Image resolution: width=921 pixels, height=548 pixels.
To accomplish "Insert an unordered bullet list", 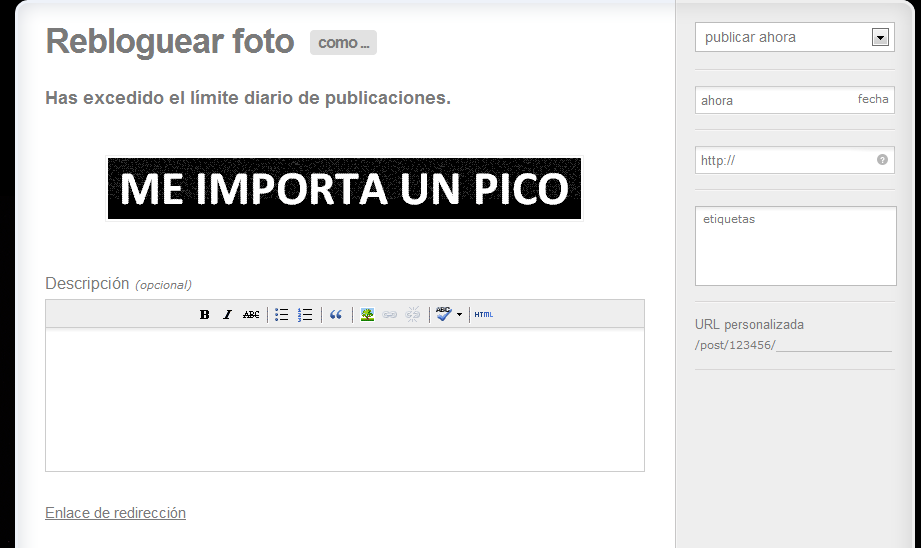I will (x=281, y=315).
